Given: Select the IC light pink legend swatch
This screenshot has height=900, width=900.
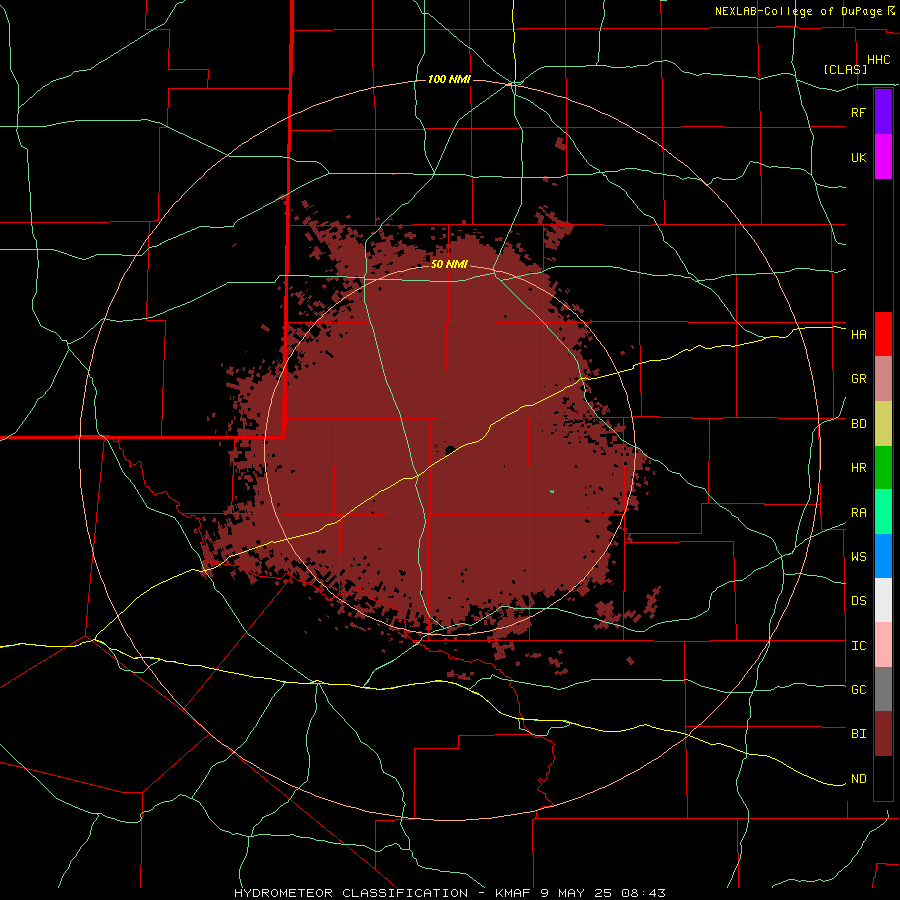Looking at the screenshot, I should click(x=883, y=645).
